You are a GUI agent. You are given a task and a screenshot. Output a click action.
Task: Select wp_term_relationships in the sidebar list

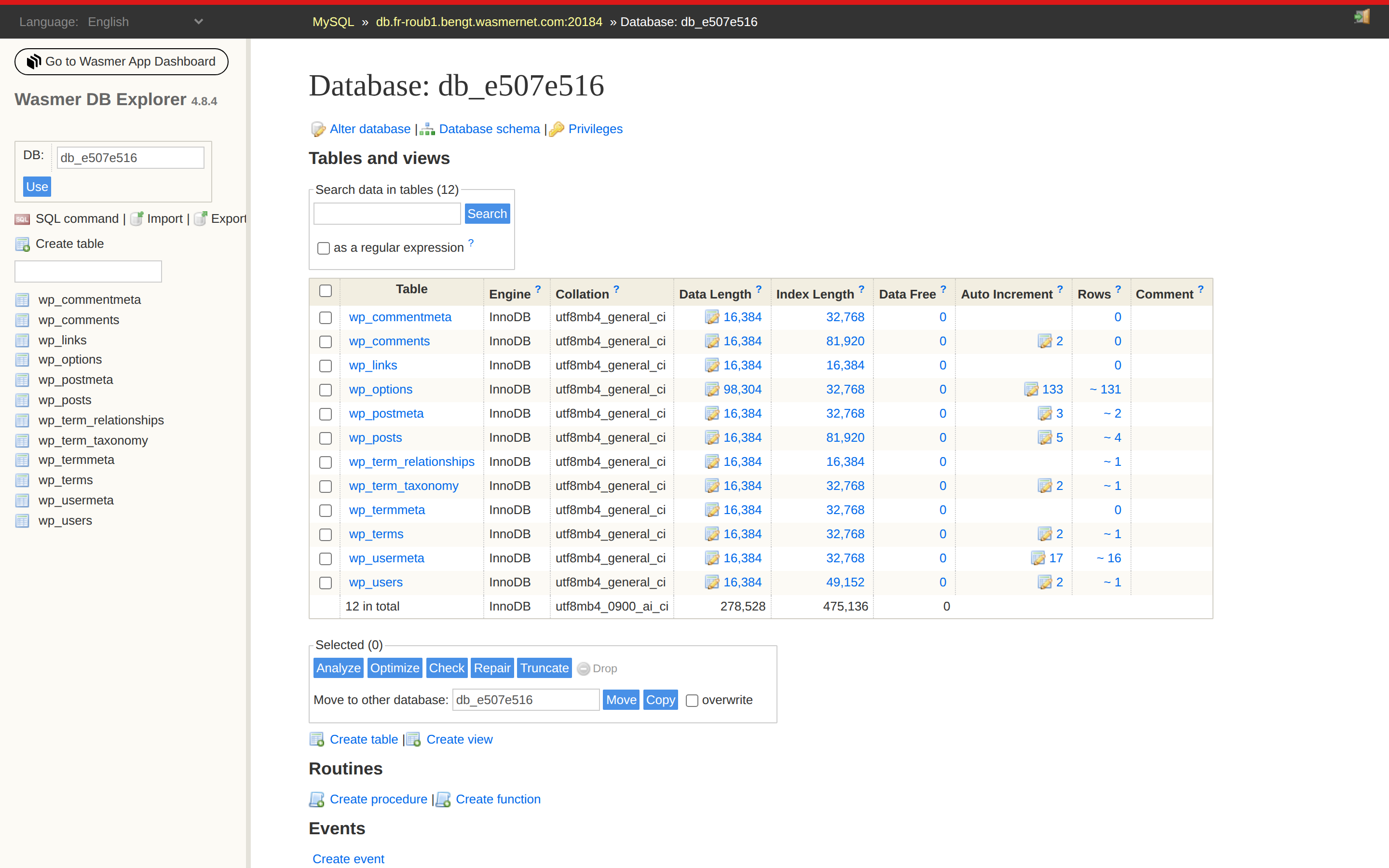[x=101, y=420]
